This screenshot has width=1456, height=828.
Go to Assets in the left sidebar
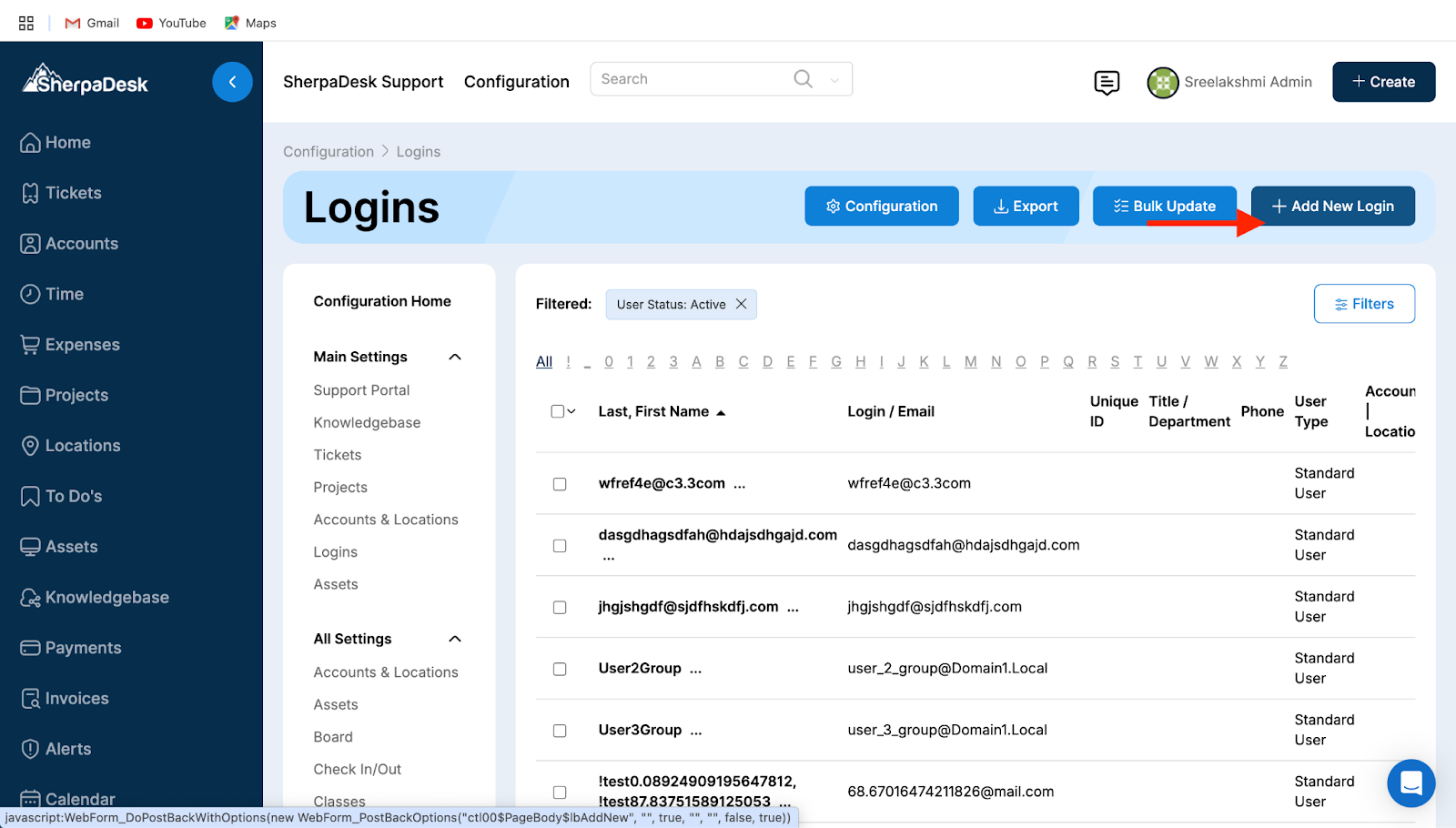[71, 547]
